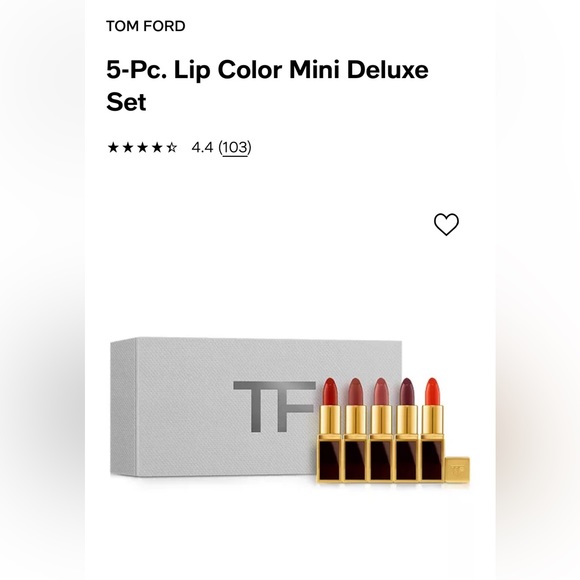Click the dark brown base of the rightmost lipstick
Image resolution: width=580 pixels, height=580 pixels.
tap(432, 460)
